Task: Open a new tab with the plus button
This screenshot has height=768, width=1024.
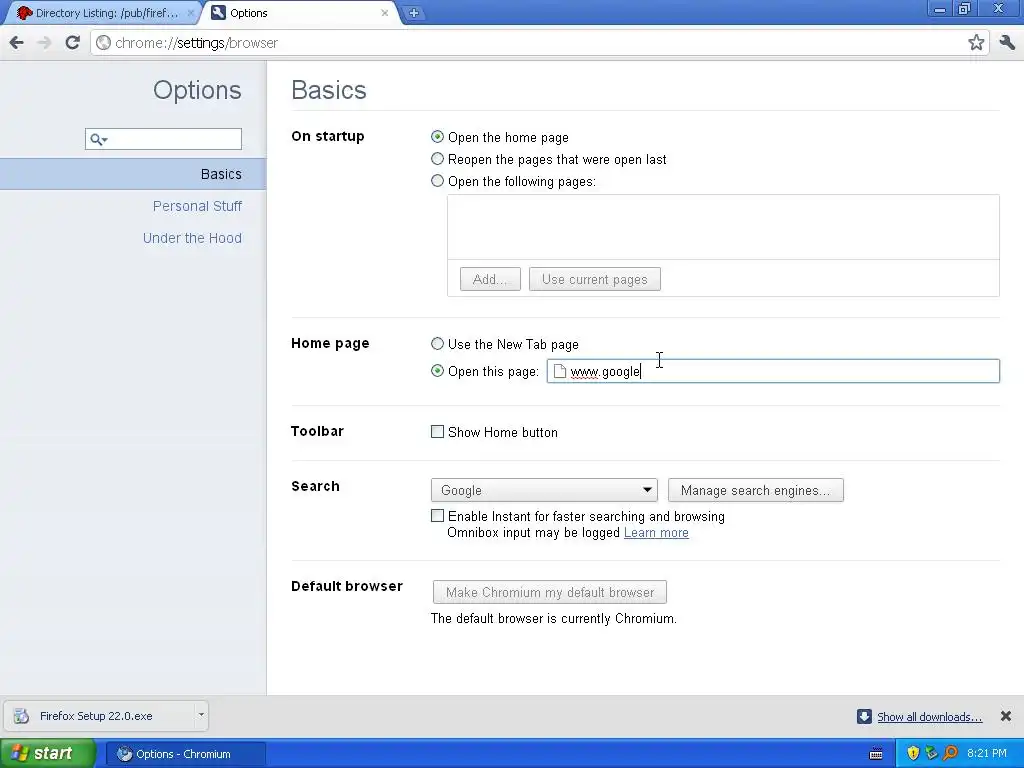Action: (x=413, y=13)
